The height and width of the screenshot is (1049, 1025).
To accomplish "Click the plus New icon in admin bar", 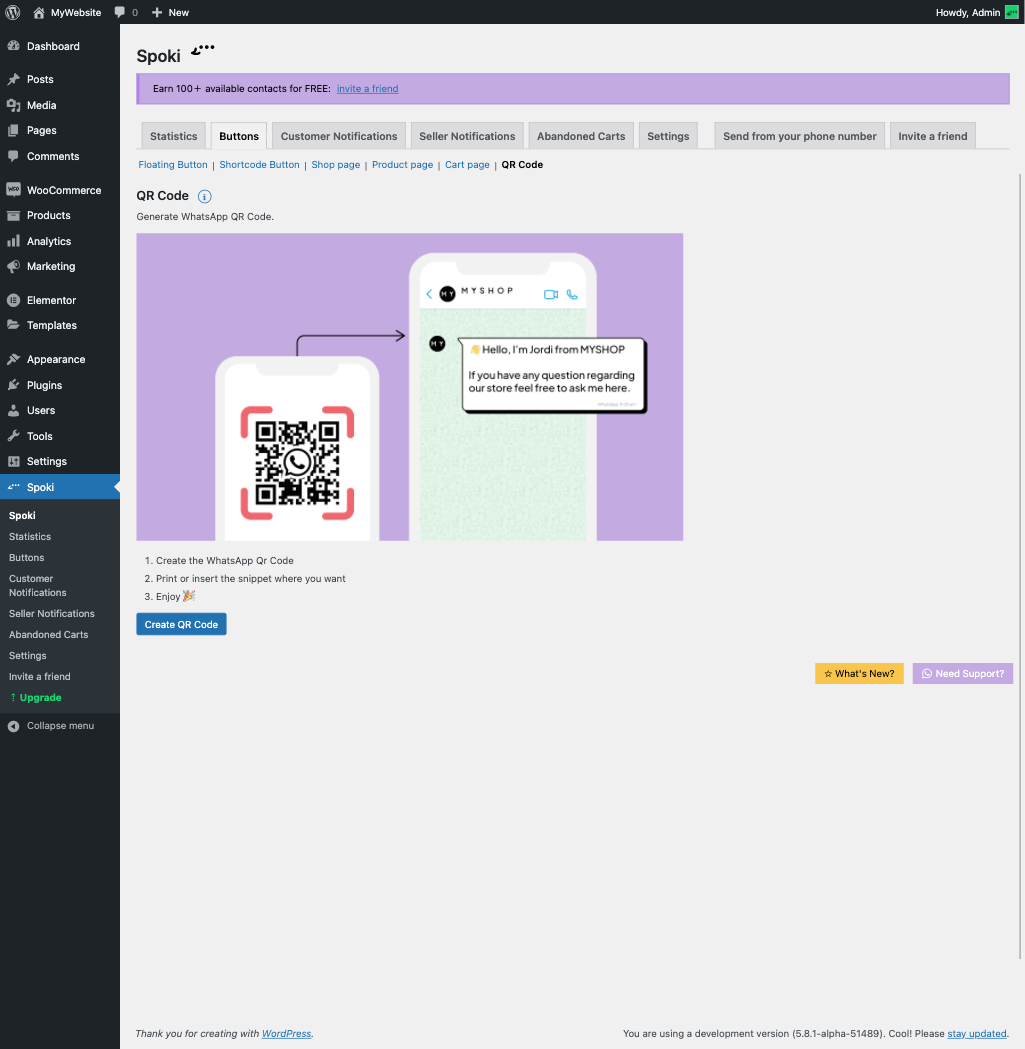I will (x=157, y=12).
